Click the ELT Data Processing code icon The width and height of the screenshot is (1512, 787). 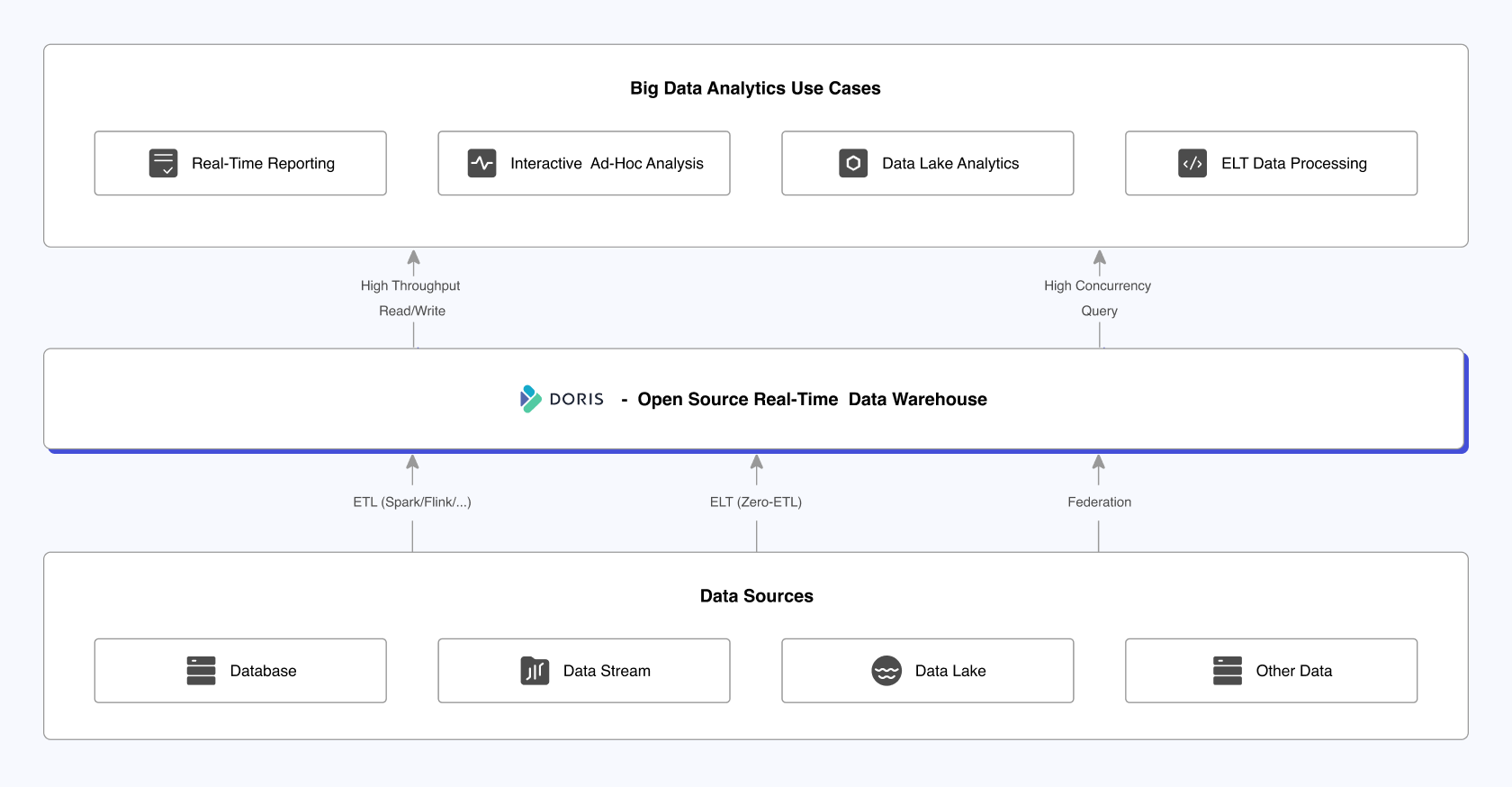pyautogui.click(x=1192, y=163)
